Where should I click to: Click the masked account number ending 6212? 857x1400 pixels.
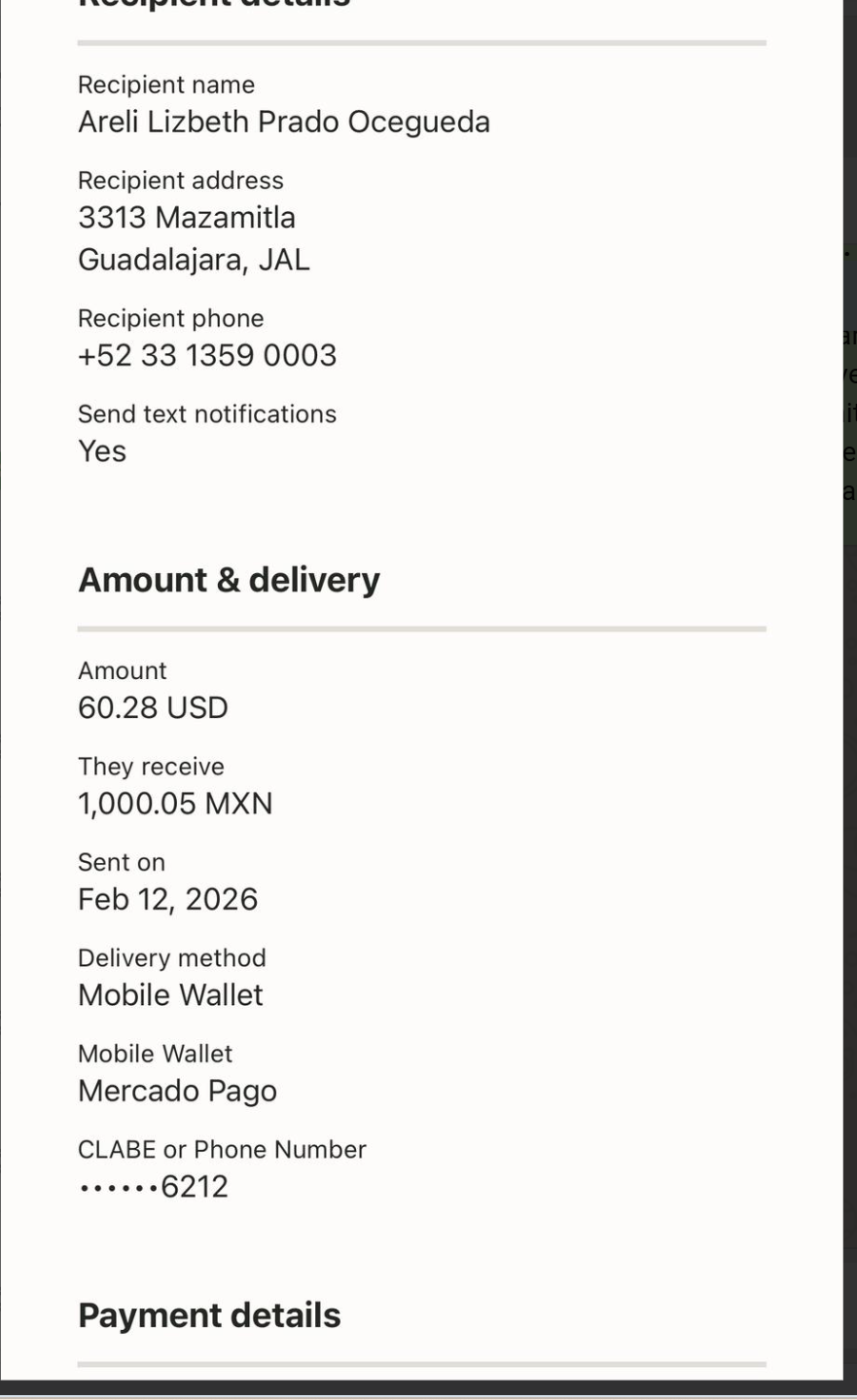[153, 1187]
